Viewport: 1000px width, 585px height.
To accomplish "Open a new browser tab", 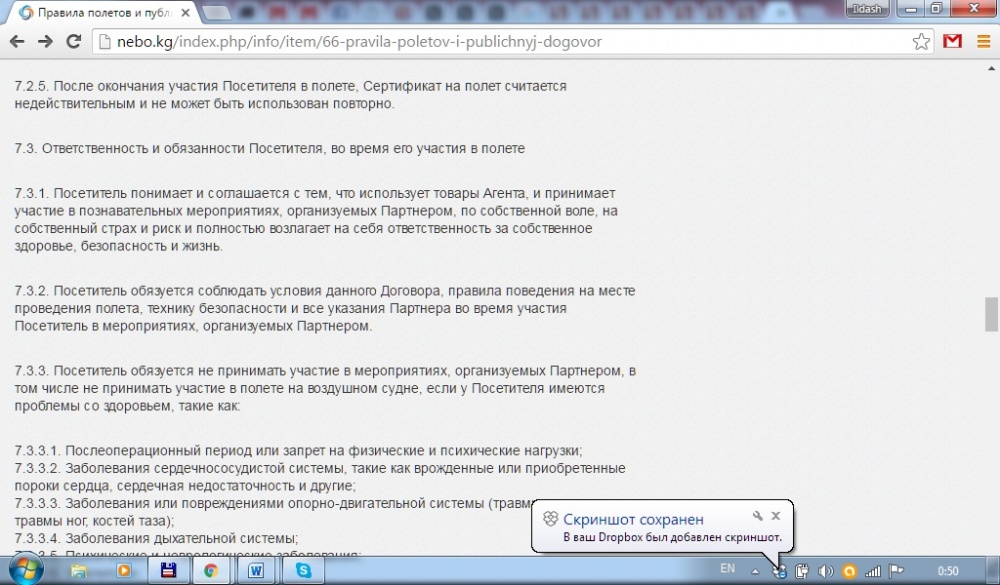I will coord(216,13).
